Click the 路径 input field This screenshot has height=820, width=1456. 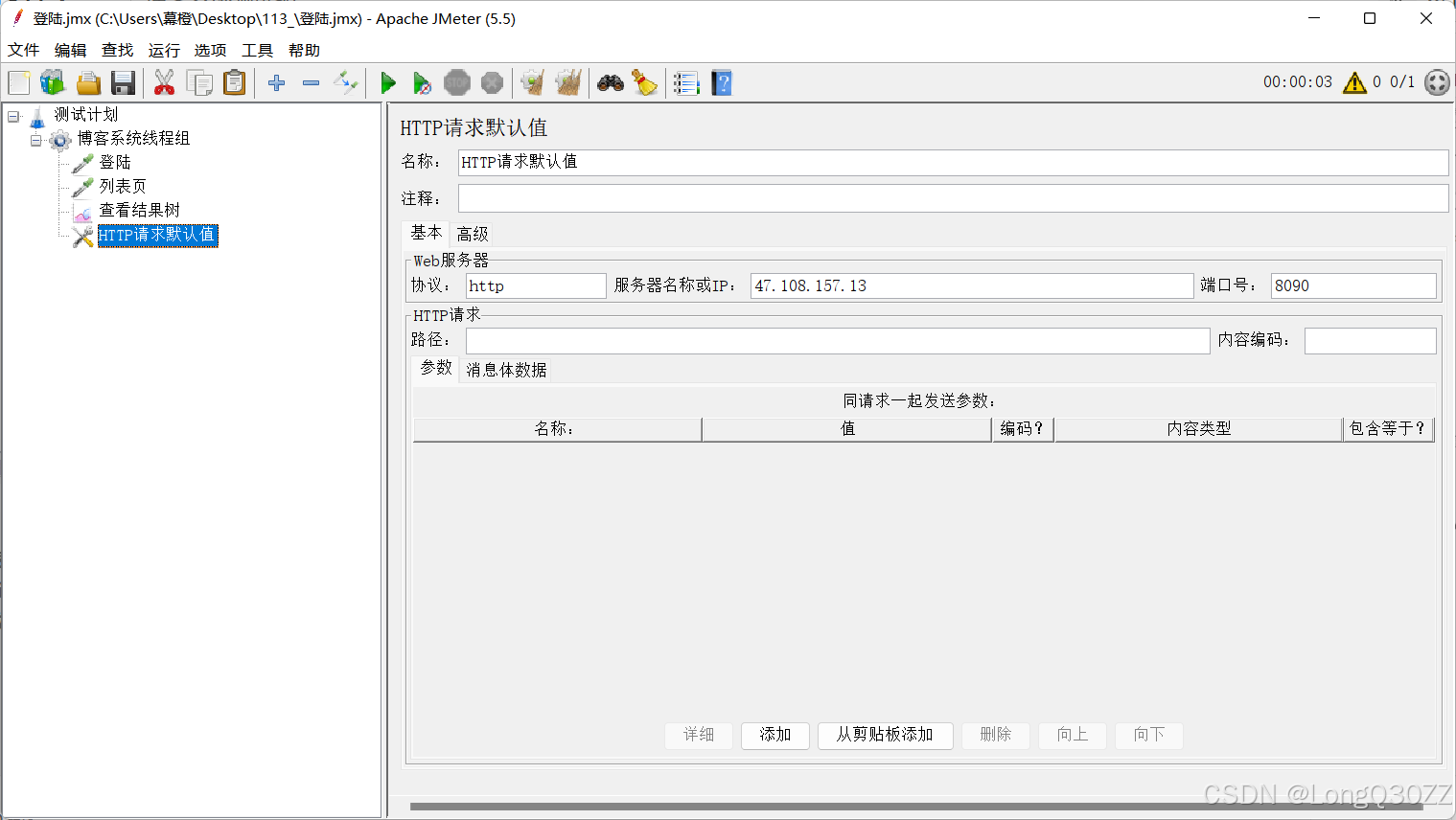838,341
